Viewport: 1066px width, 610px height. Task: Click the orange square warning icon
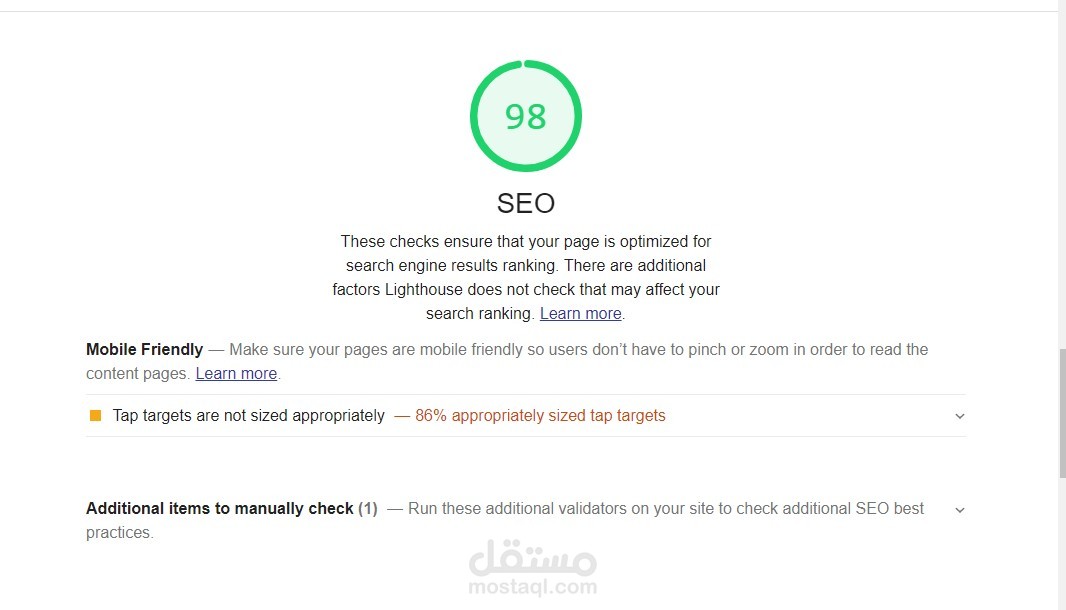pyautogui.click(x=95, y=415)
